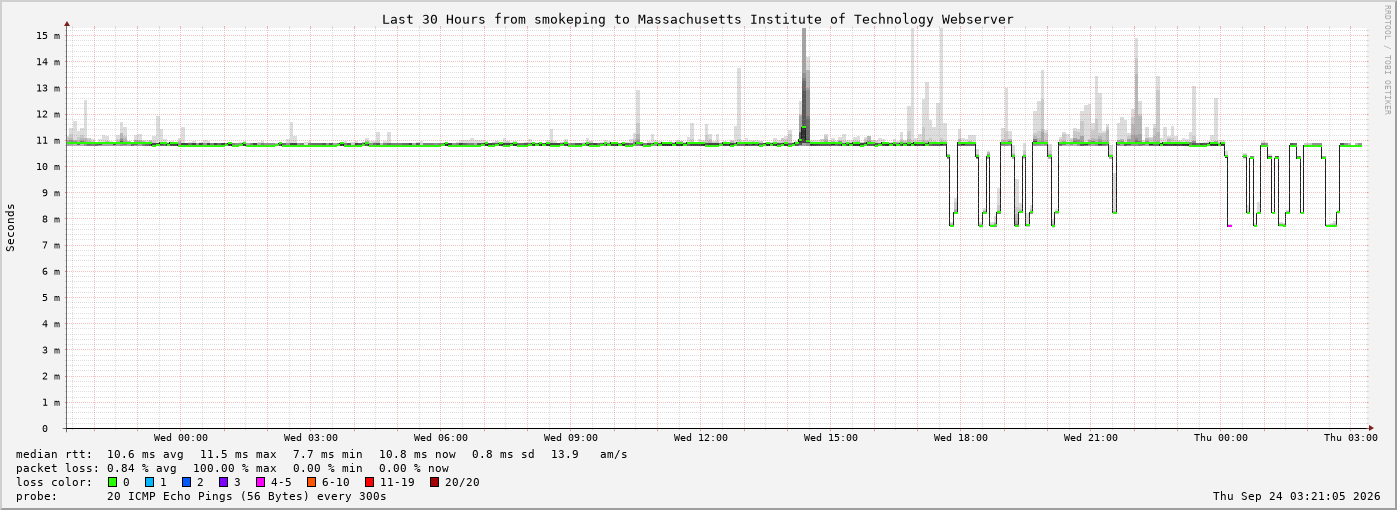Click the light blue 1 loss swatch
Image resolution: width=1397 pixels, height=510 pixels.
[x=150, y=482]
